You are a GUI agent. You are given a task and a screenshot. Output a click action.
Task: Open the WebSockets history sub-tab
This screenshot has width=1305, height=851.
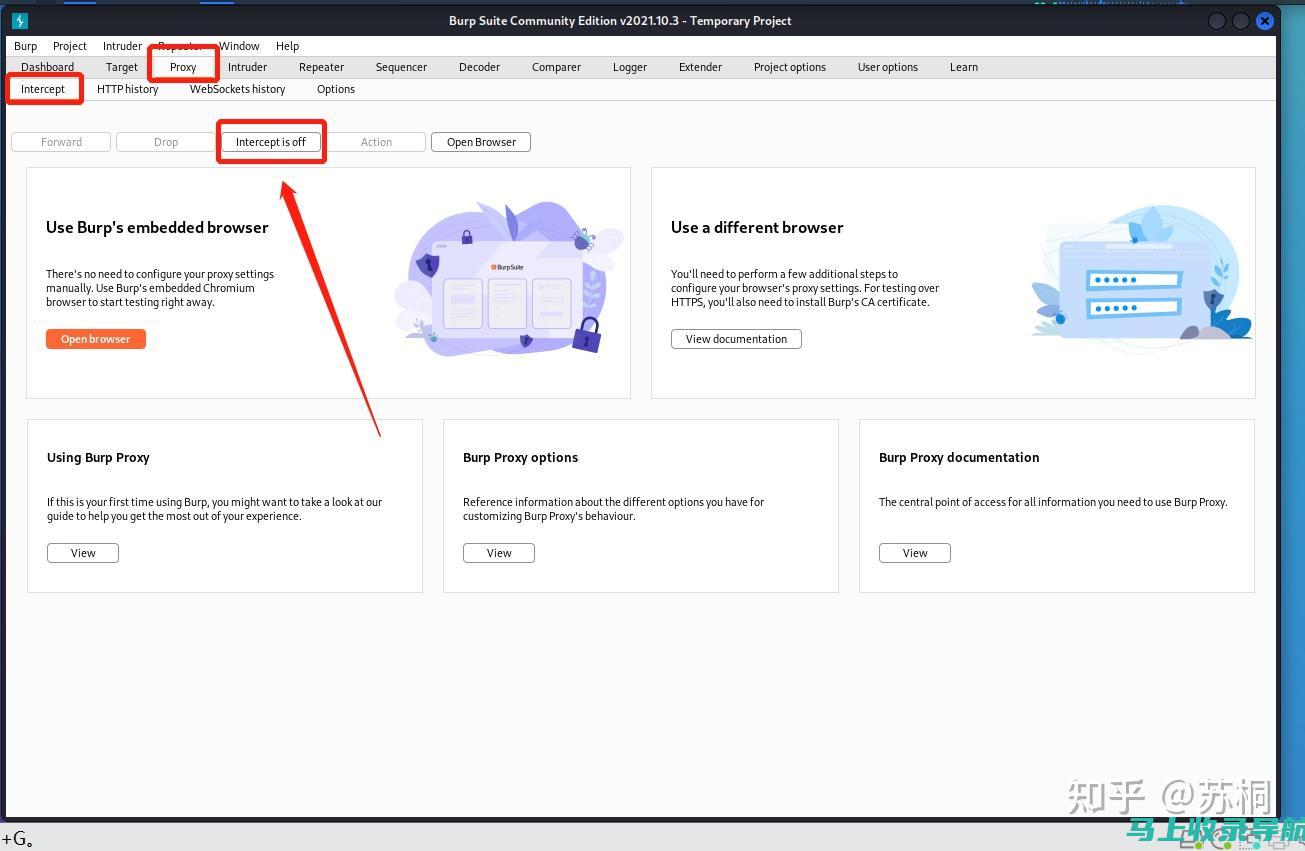tap(238, 89)
